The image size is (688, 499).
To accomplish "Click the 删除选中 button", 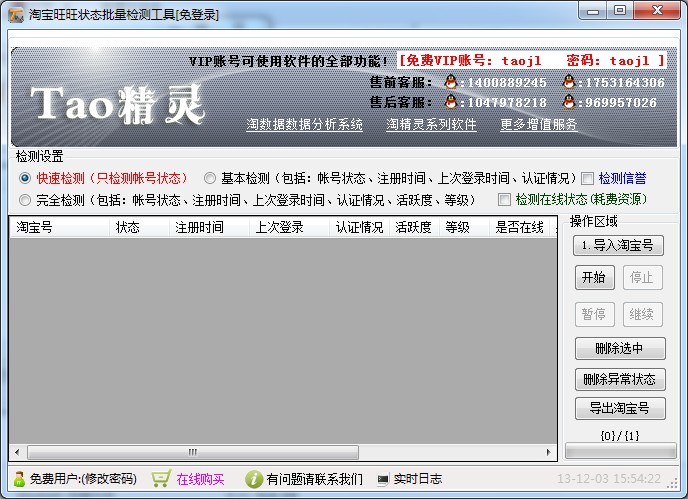I will pos(620,348).
